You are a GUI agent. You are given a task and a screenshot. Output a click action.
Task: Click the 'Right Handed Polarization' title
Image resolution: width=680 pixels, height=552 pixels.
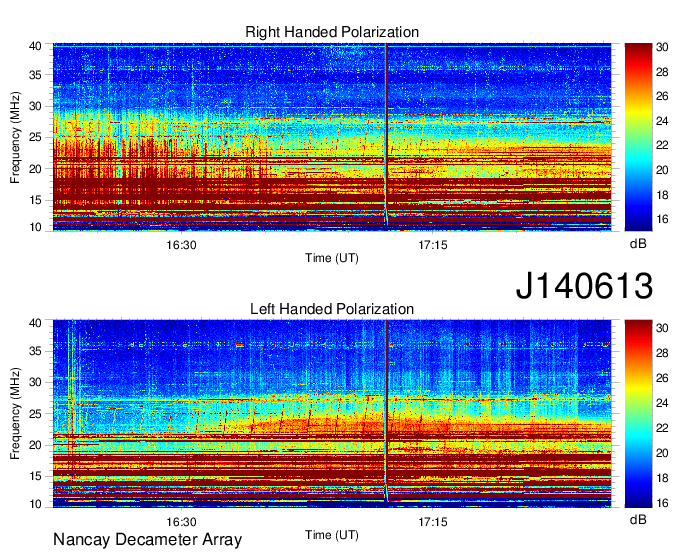tap(332, 32)
